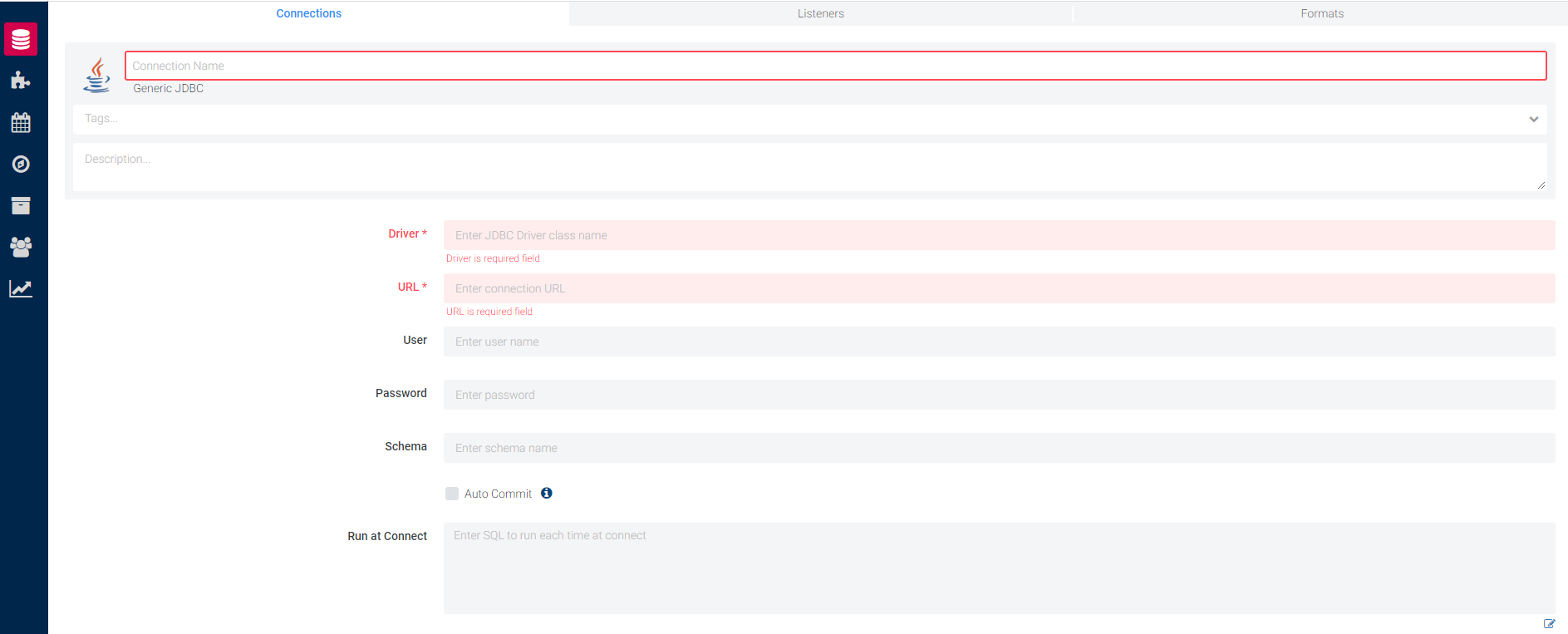Image resolution: width=1568 pixels, height=634 pixels.
Task: Click the Enter password field
Action: click(999, 395)
